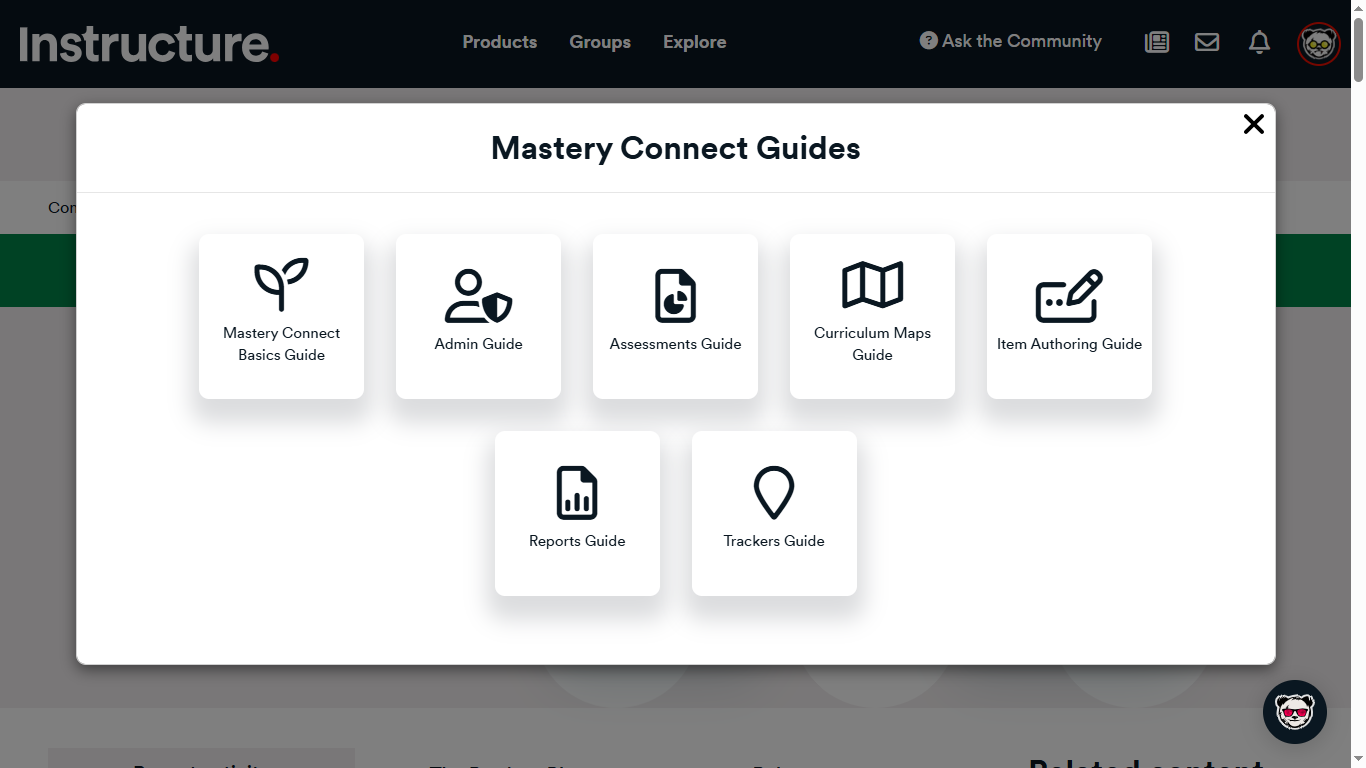Screen dimensions: 1366x768
Task: Click the location pin Trackers Guide icon
Action: (774, 490)
